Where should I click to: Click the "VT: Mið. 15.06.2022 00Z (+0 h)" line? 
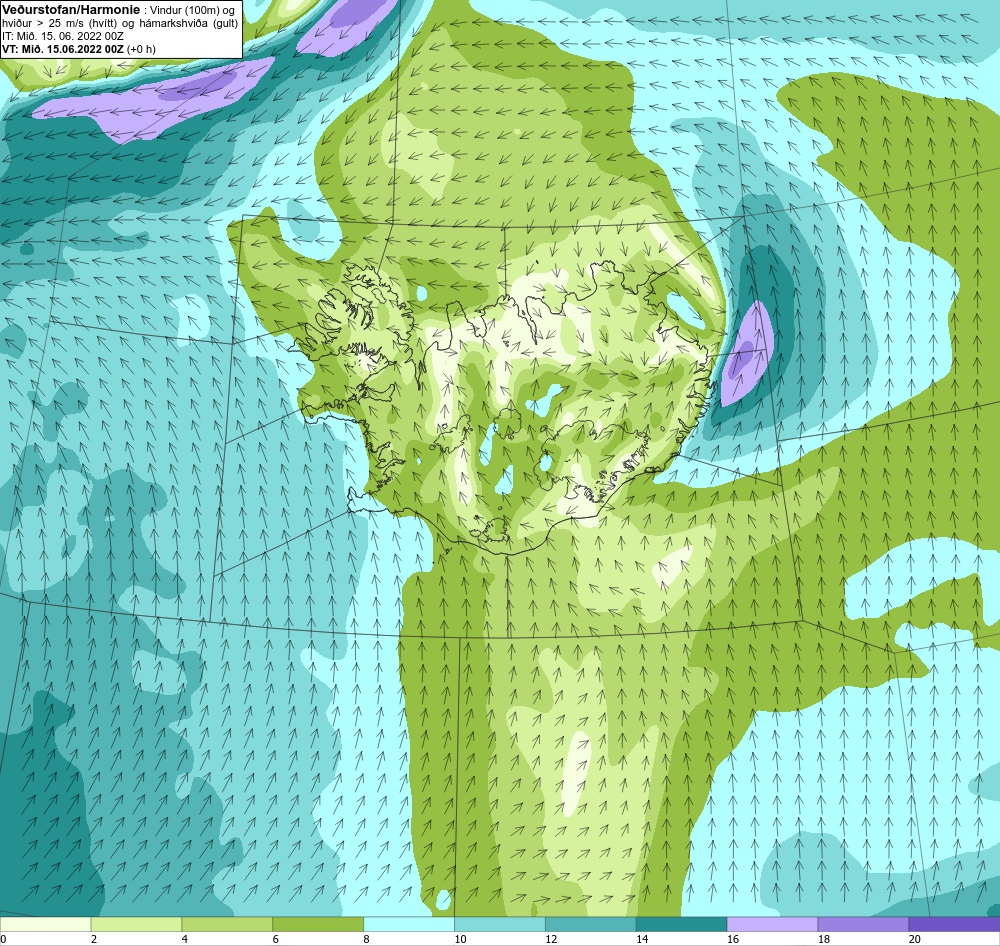[78, 49]
